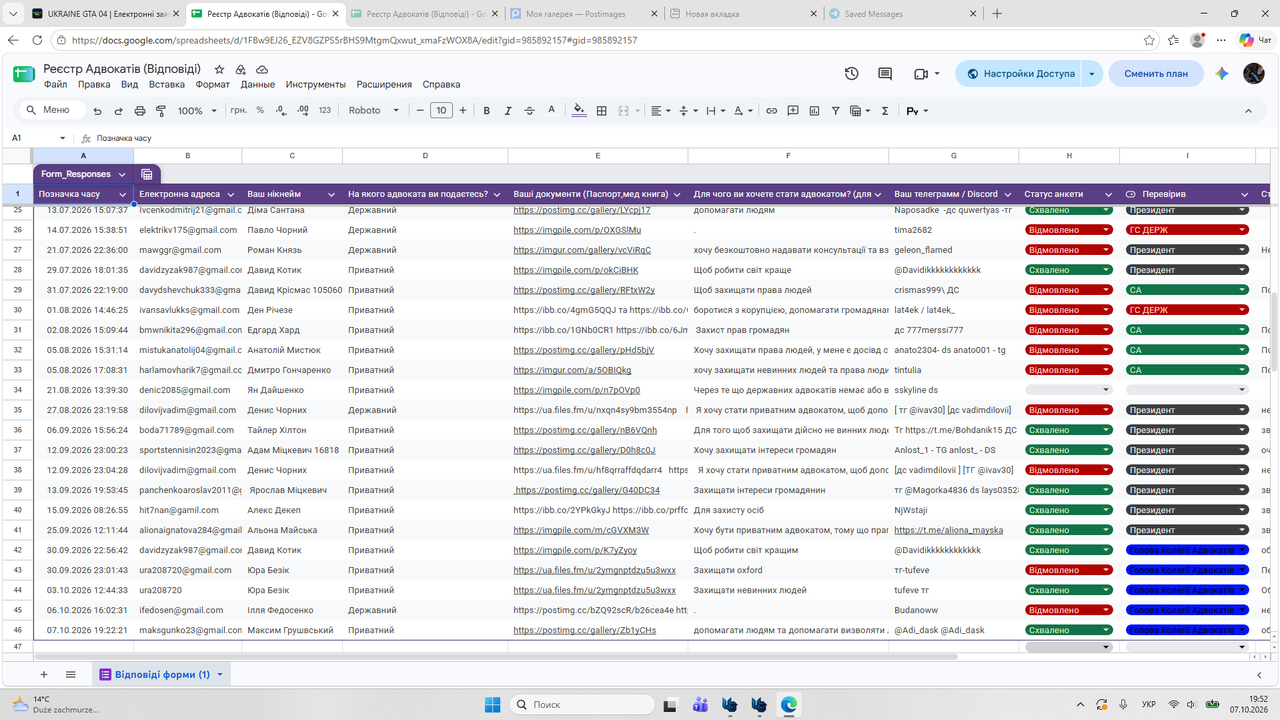
Task: Open the Roboto font dropdown
Action: click(374, 111)
